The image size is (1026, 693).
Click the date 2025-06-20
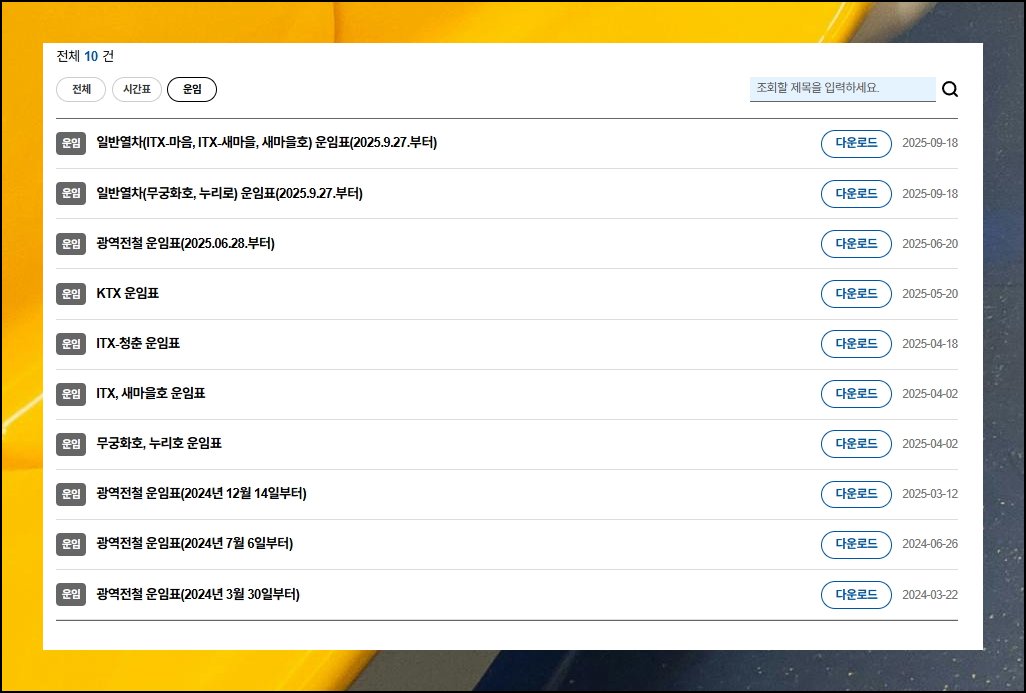[x=930, y=243]
